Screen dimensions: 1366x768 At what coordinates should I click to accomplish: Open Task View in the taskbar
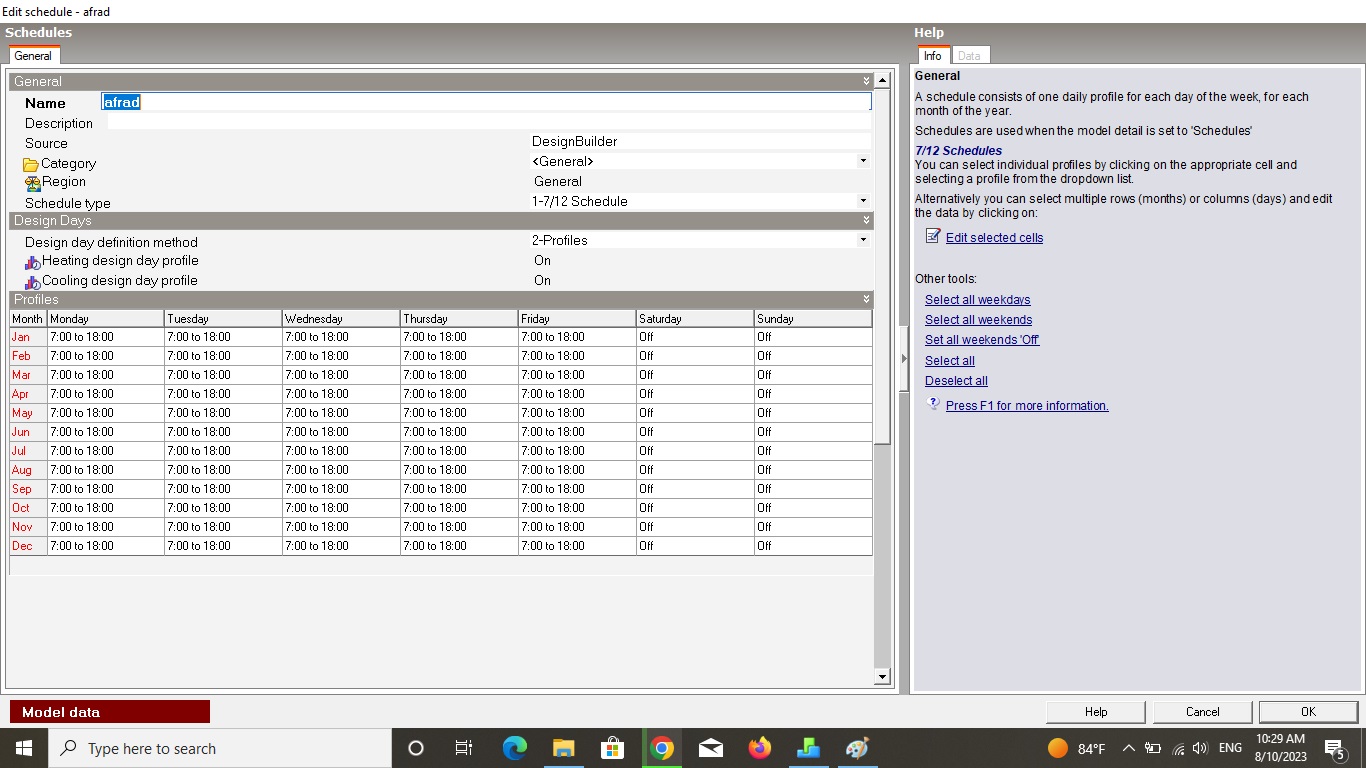(464, 748)
